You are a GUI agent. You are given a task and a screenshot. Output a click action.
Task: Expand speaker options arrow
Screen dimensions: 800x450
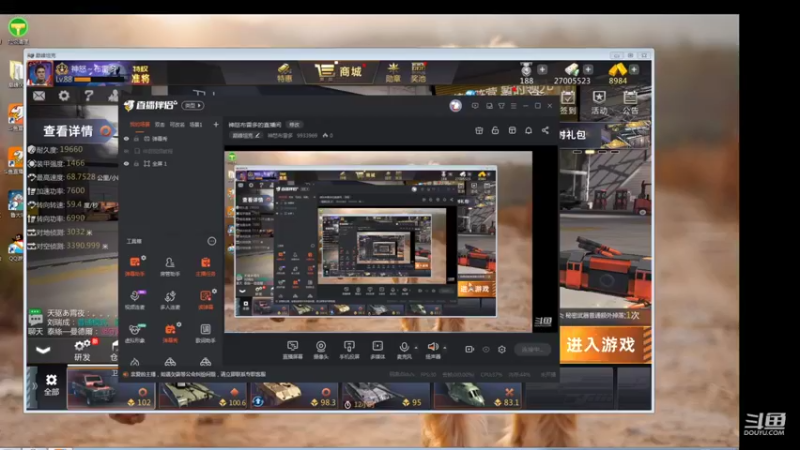click(444, 348)
